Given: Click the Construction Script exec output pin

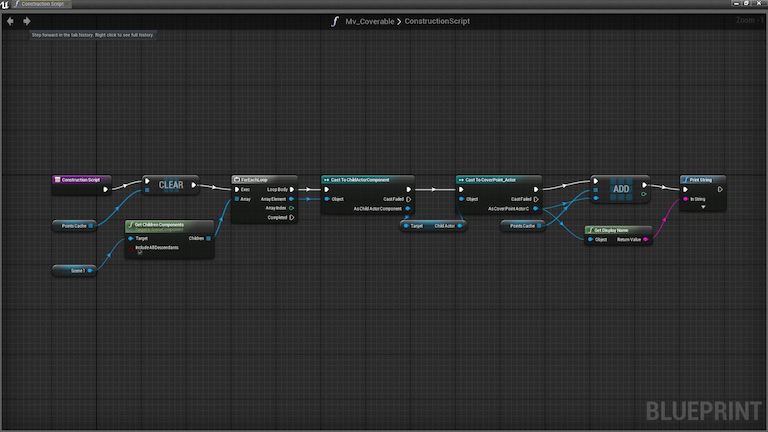Looking at the screenshot, I should pos(105,190).
